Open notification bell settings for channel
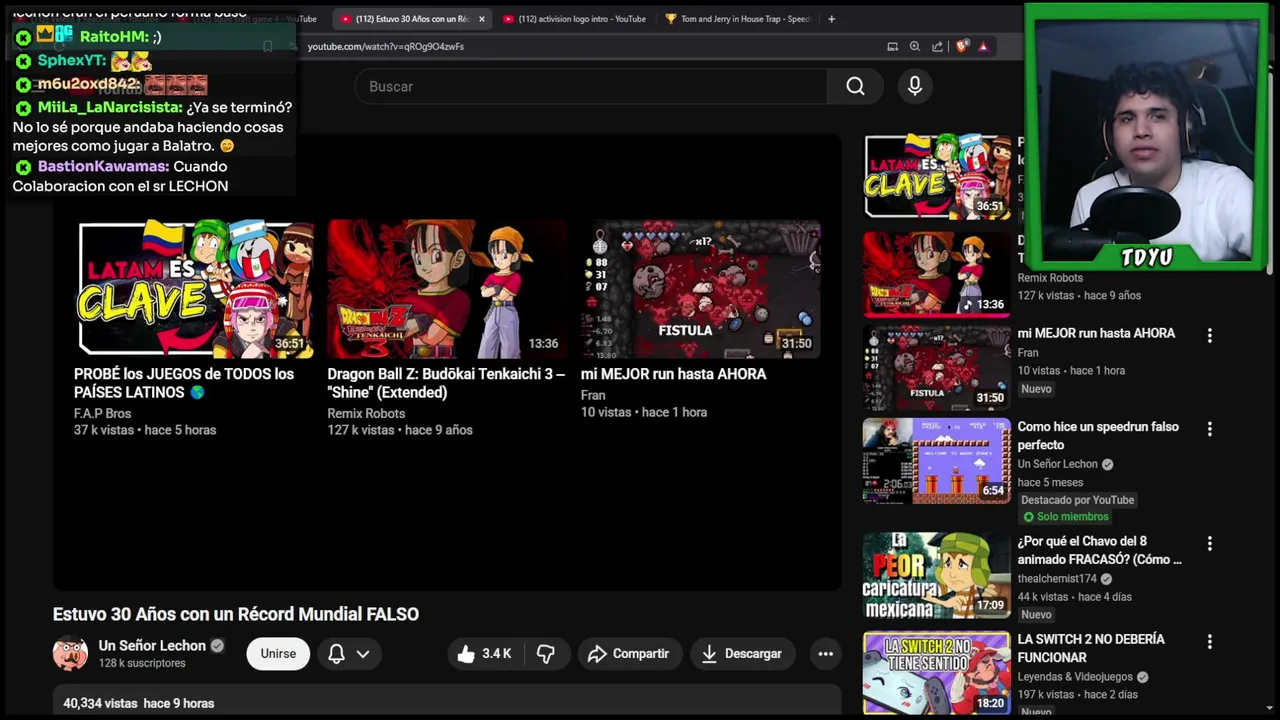 [349, 654]
